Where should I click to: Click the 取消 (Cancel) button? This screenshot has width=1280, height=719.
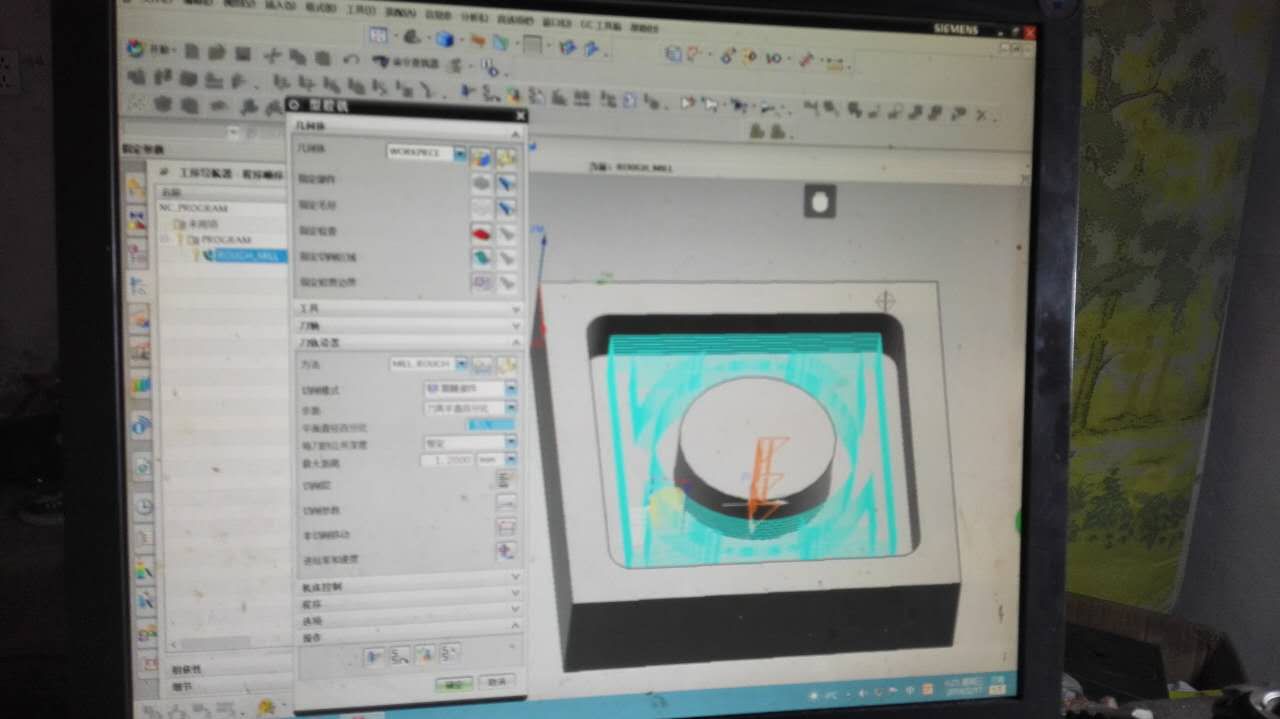pyautogui.click(x=495, y=682)
